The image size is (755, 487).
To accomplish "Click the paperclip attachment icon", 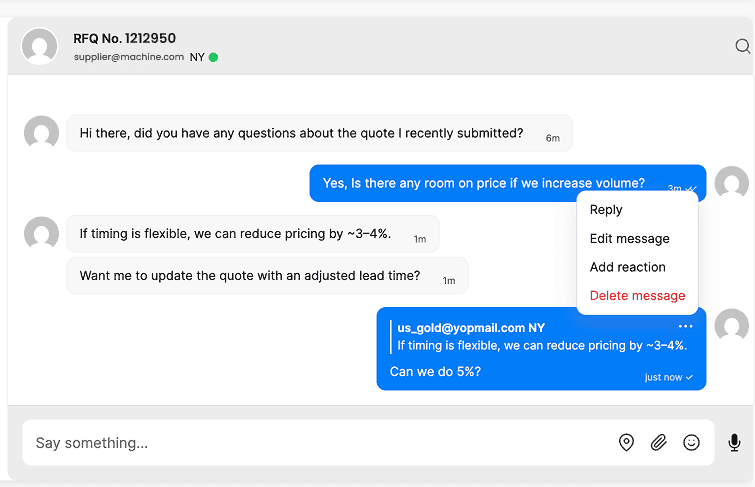I will 658,442.
